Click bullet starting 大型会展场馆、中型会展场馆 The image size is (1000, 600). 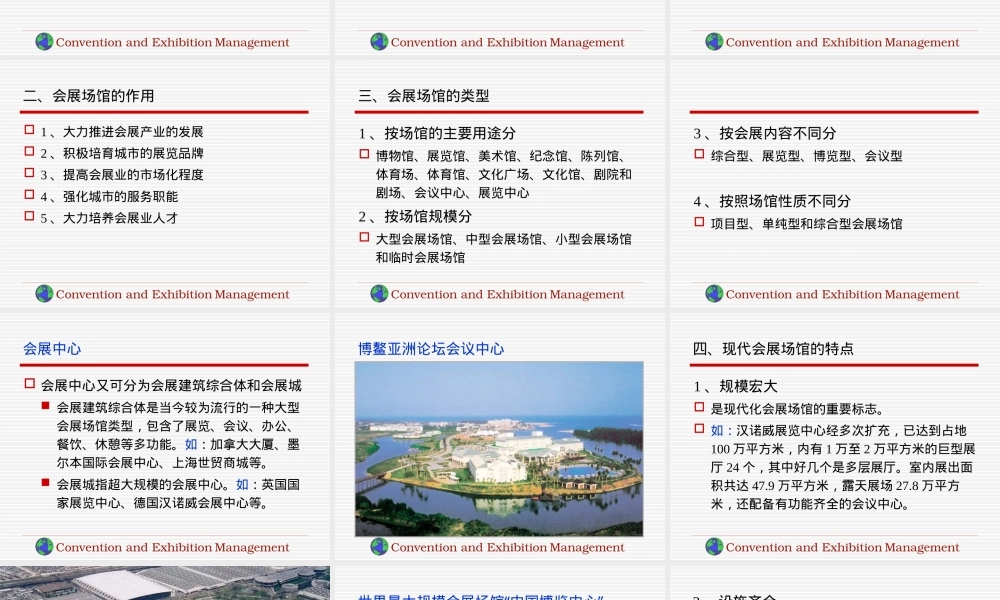coord(503,249)
